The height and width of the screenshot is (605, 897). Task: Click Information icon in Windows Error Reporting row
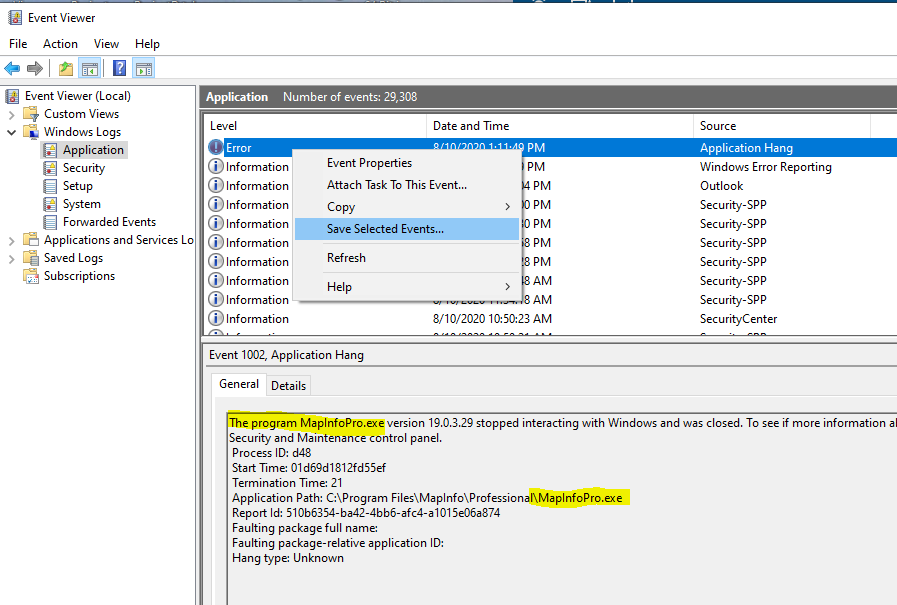point(216,166)
